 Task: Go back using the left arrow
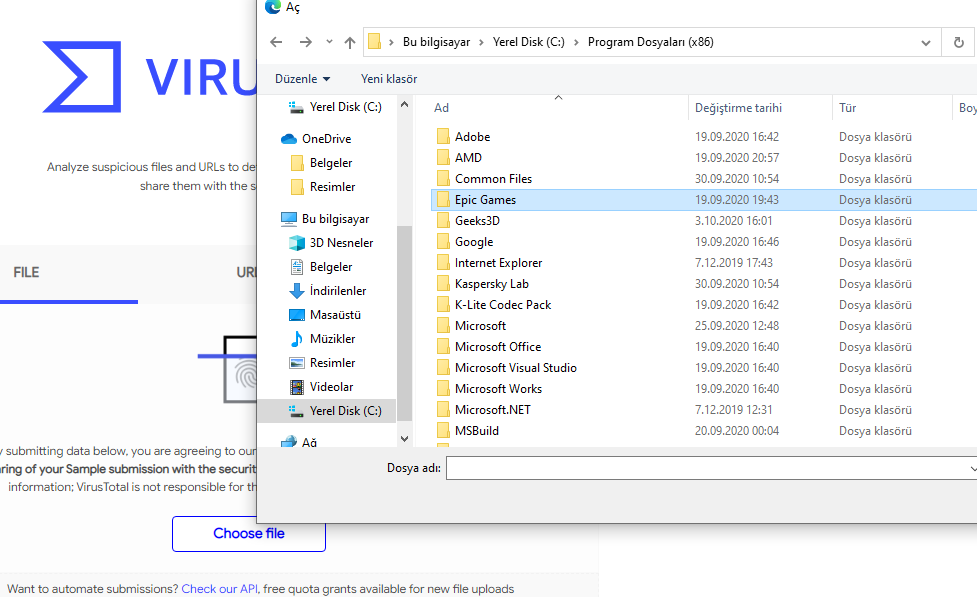click(x=276, y=42)
